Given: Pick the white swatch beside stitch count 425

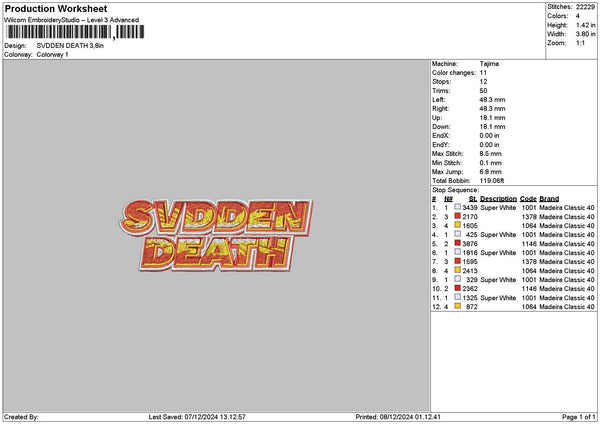Looking at the screenshot, I should click(x=457, y=234).
